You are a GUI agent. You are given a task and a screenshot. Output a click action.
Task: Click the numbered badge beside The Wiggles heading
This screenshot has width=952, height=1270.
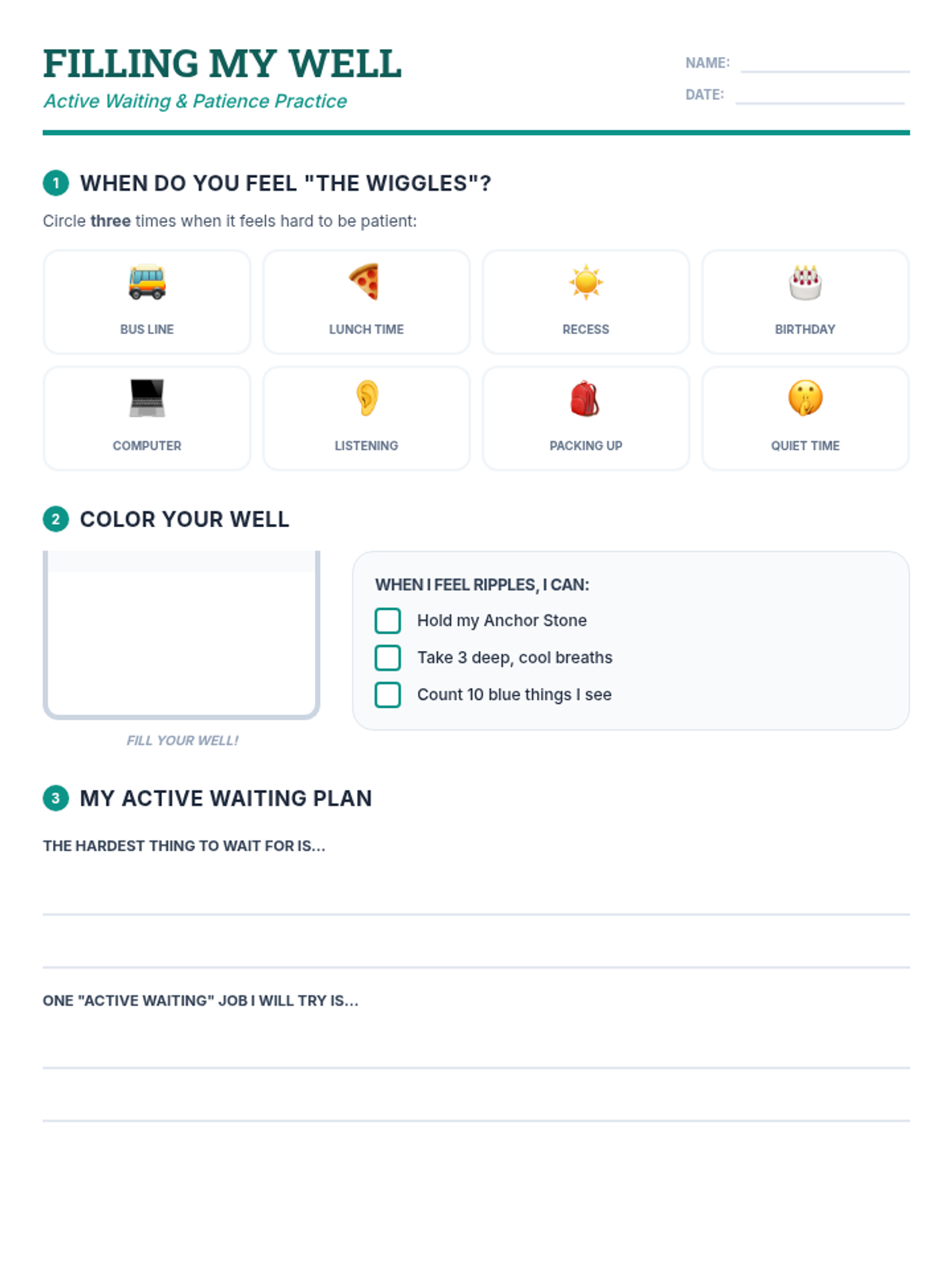click(56, 183)
